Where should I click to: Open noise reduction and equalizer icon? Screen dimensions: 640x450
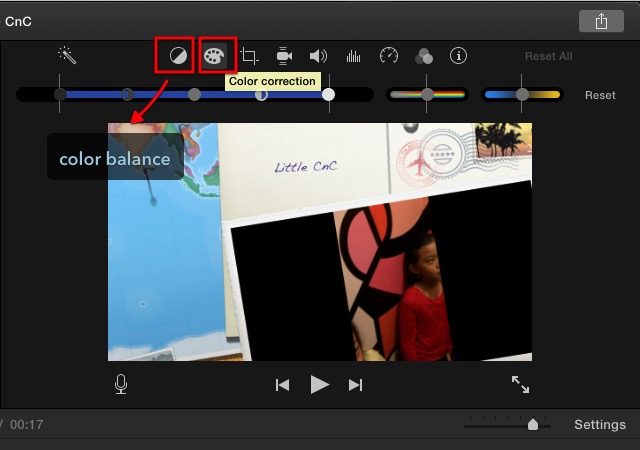click(x=353, y=56)
